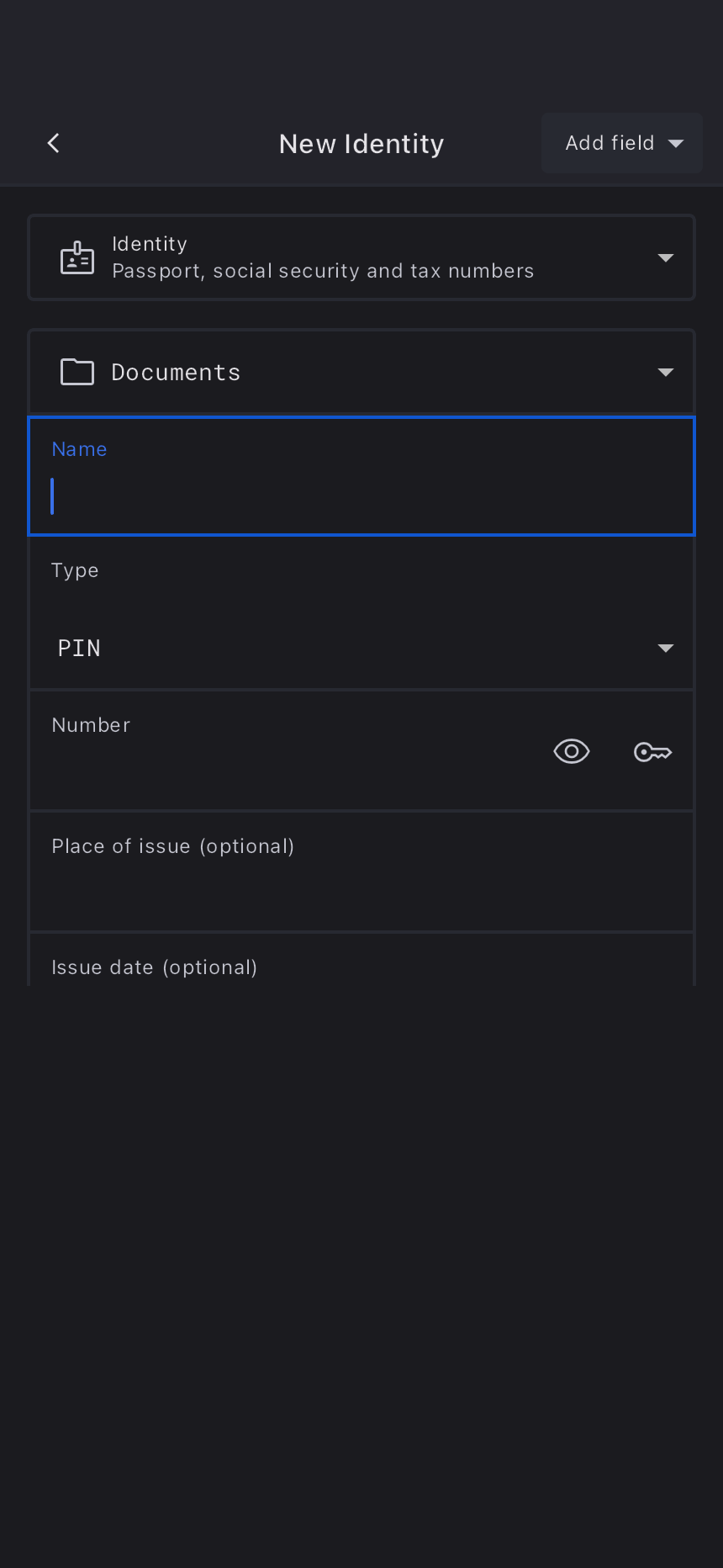Image resolution: width=723 pixels, height=1568 pixels.
Task: Click the Documents folder icon
Action: [x=77, y=372]
